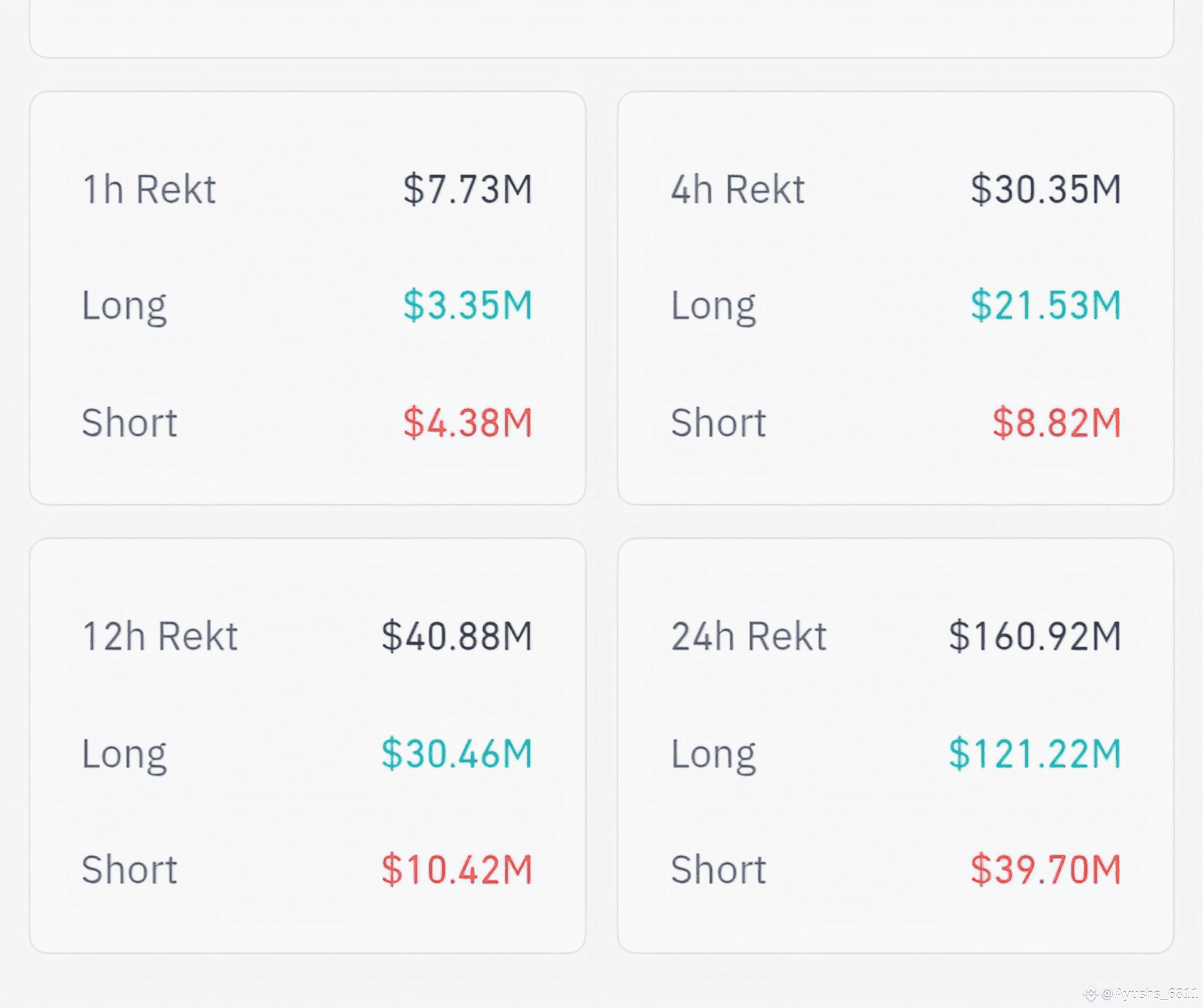The height and width of the screenshot is (1008, 1203).
Task: Click the Short label in 24h card
Action: (719, 870)
